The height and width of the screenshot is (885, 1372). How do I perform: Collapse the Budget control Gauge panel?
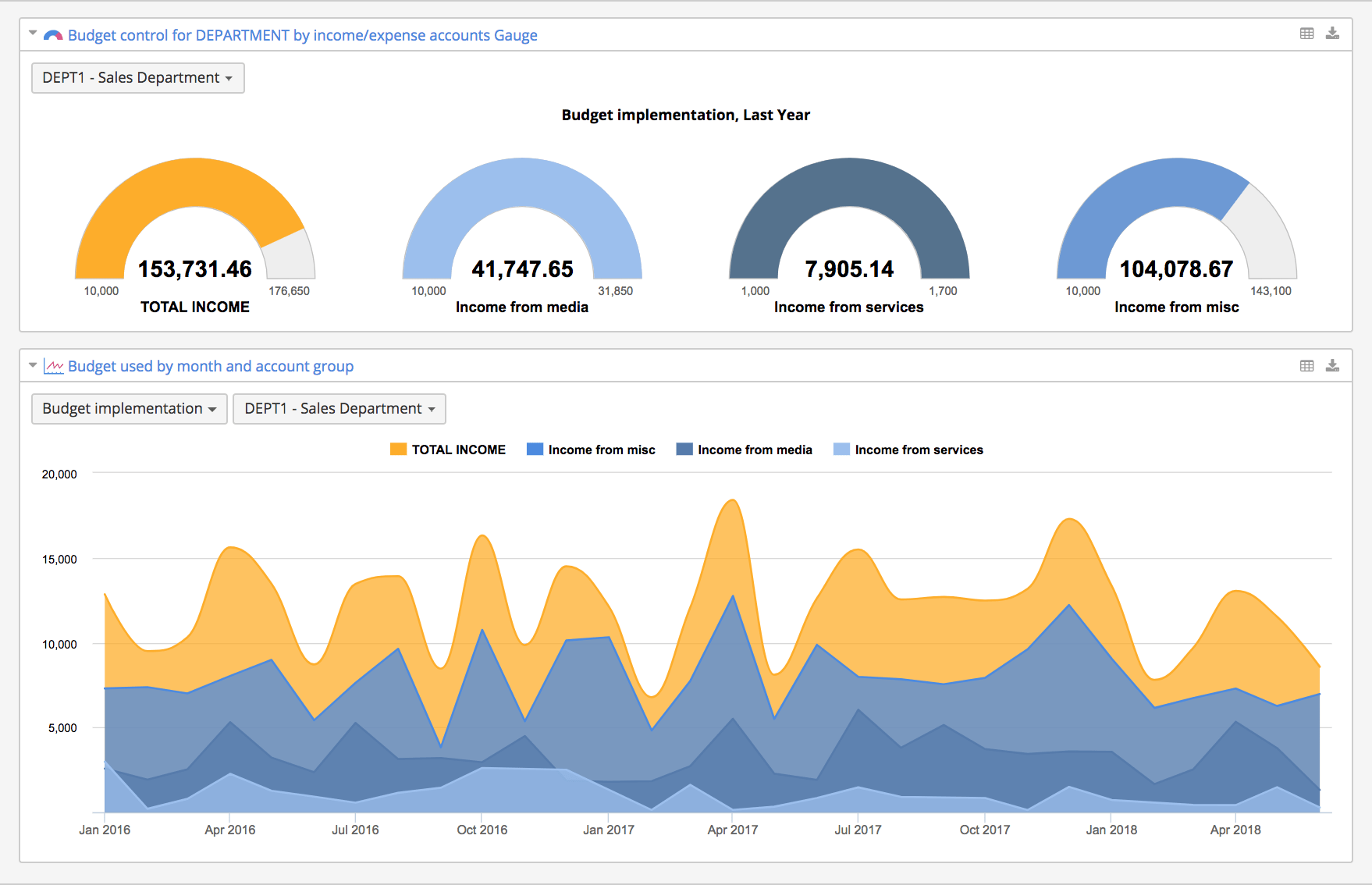33,34
